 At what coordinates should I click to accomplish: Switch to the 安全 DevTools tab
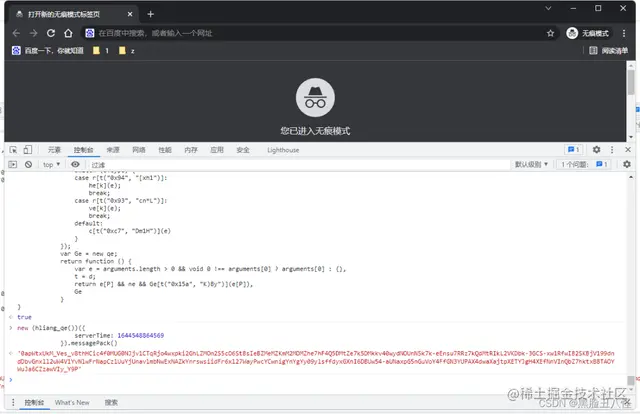(243, 150)
